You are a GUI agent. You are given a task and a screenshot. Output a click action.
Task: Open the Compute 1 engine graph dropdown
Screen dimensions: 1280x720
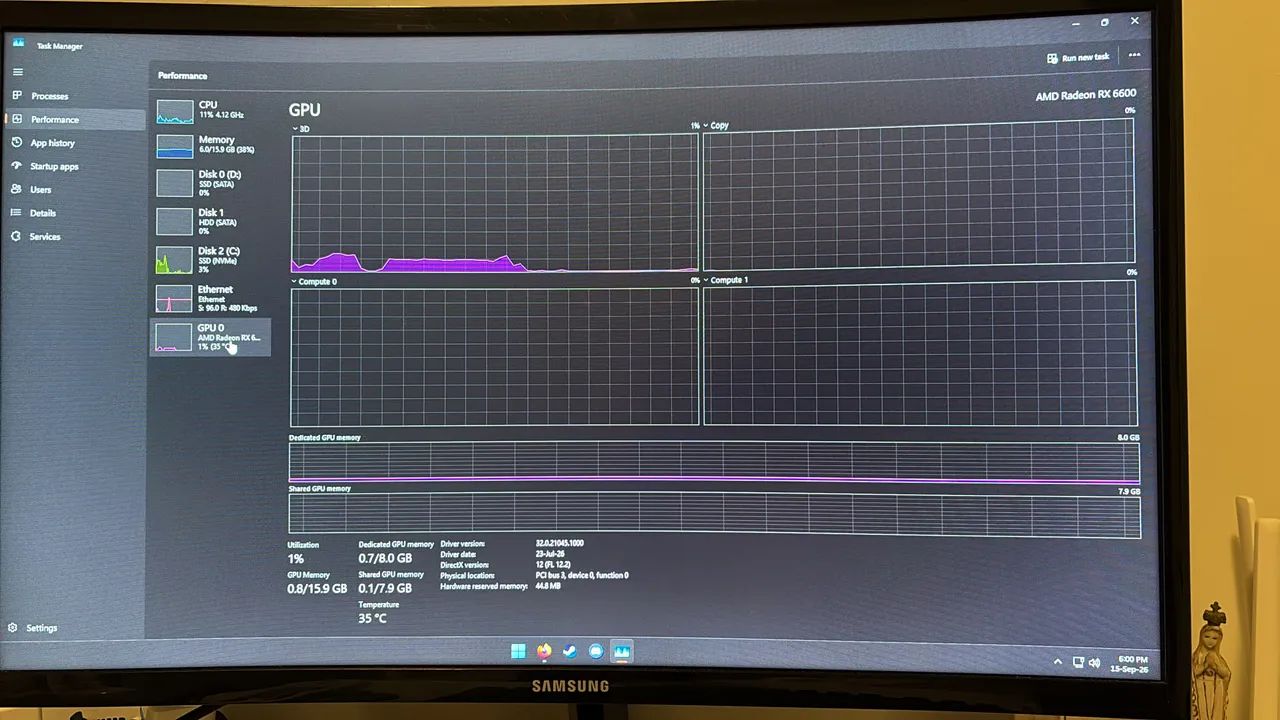pos(726,280)
